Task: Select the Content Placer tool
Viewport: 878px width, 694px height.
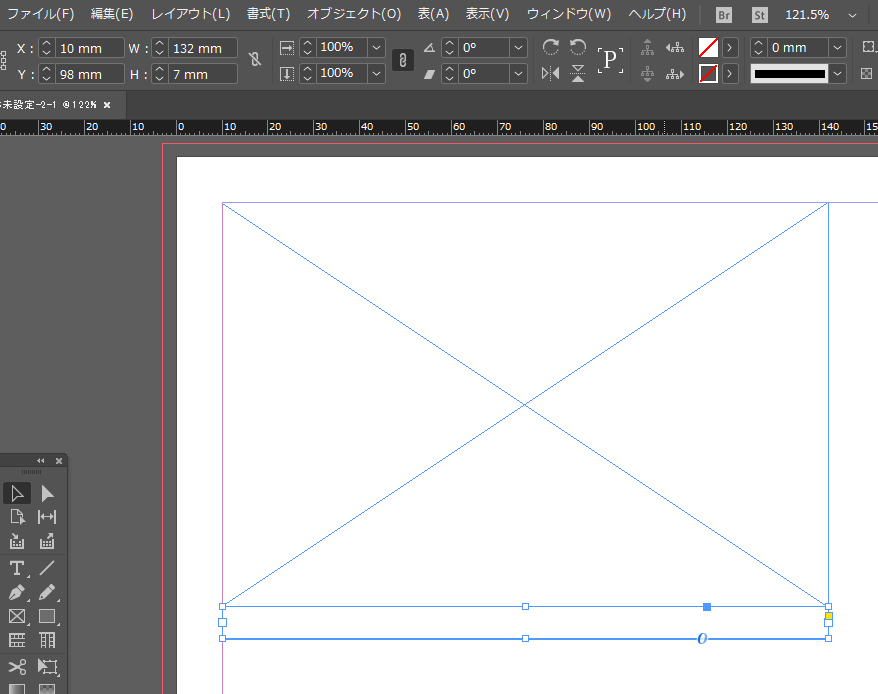Action: point(47,541)
